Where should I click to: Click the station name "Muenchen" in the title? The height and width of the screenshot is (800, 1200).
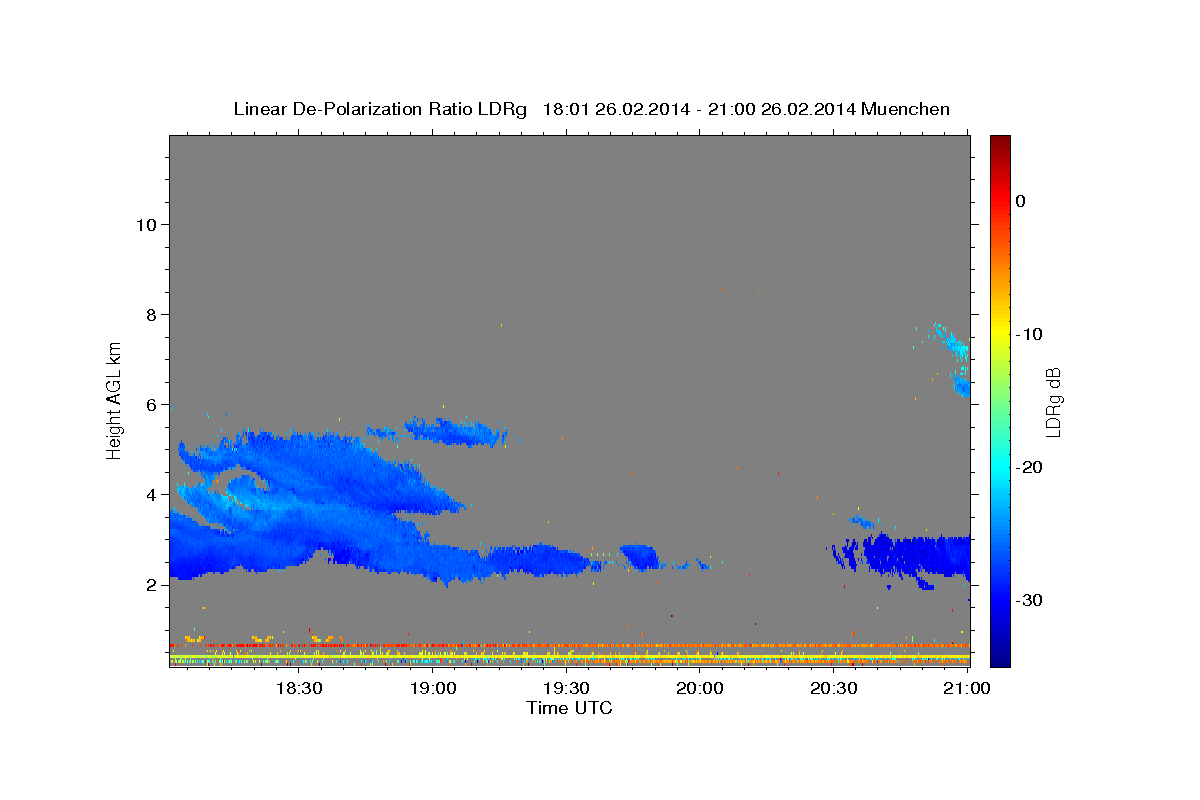906,109
